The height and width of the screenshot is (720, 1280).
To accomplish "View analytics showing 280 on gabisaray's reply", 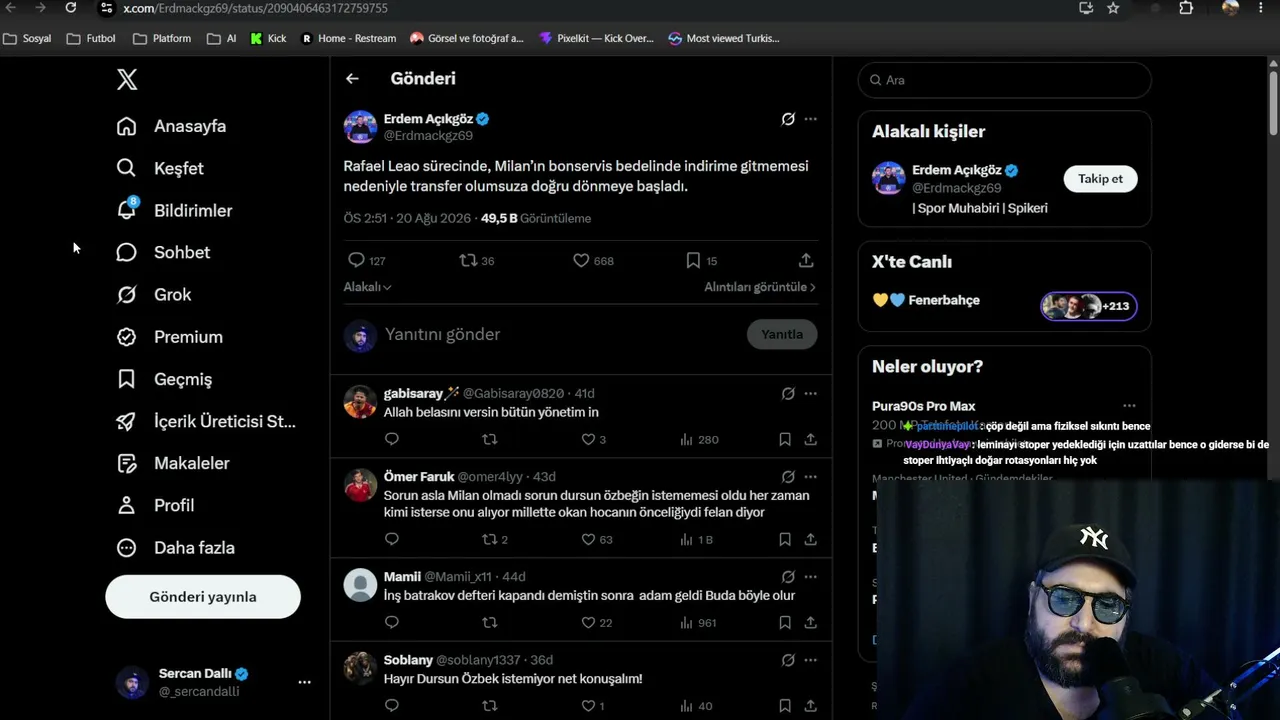I will coord(699,439).
